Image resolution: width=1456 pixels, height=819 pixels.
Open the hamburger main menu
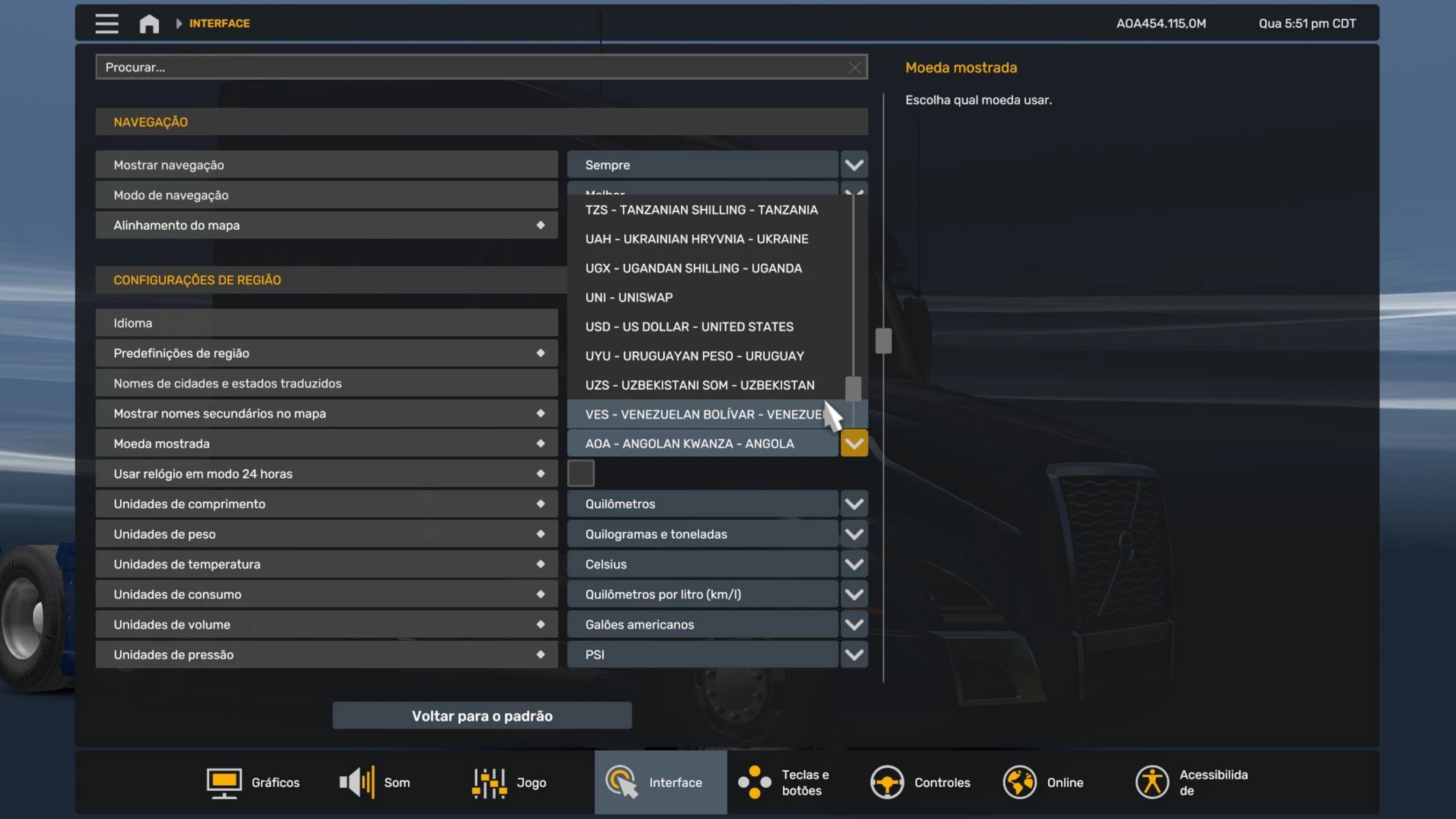[x=106, y=23]
